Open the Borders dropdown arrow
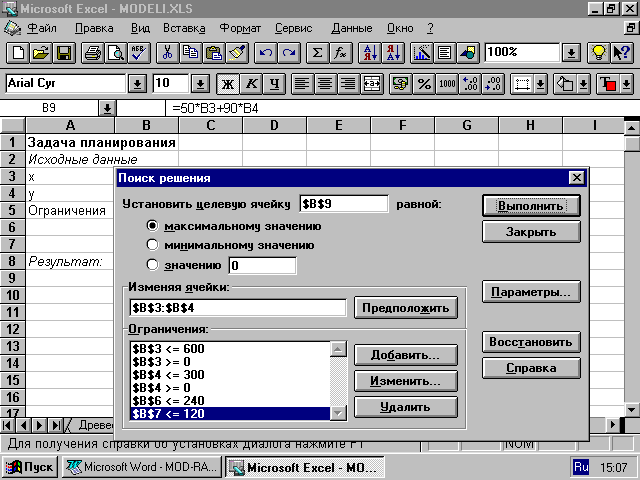The height and width of the screenshot is (480, 640). 541,84
